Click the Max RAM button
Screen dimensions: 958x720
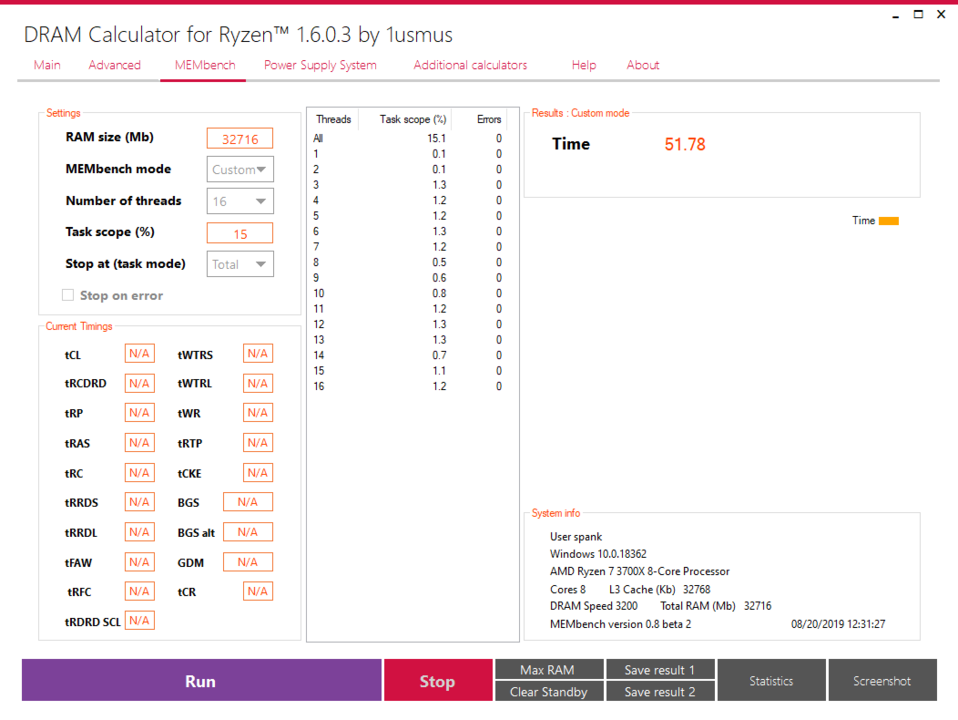(x=549, y=669)
